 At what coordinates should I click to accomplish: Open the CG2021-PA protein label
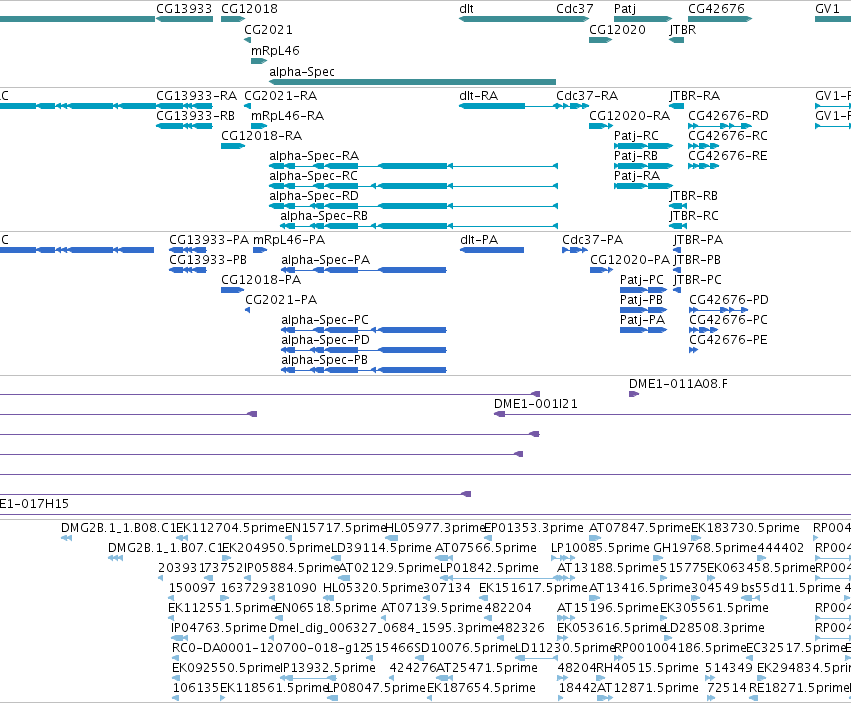(281, 300)
